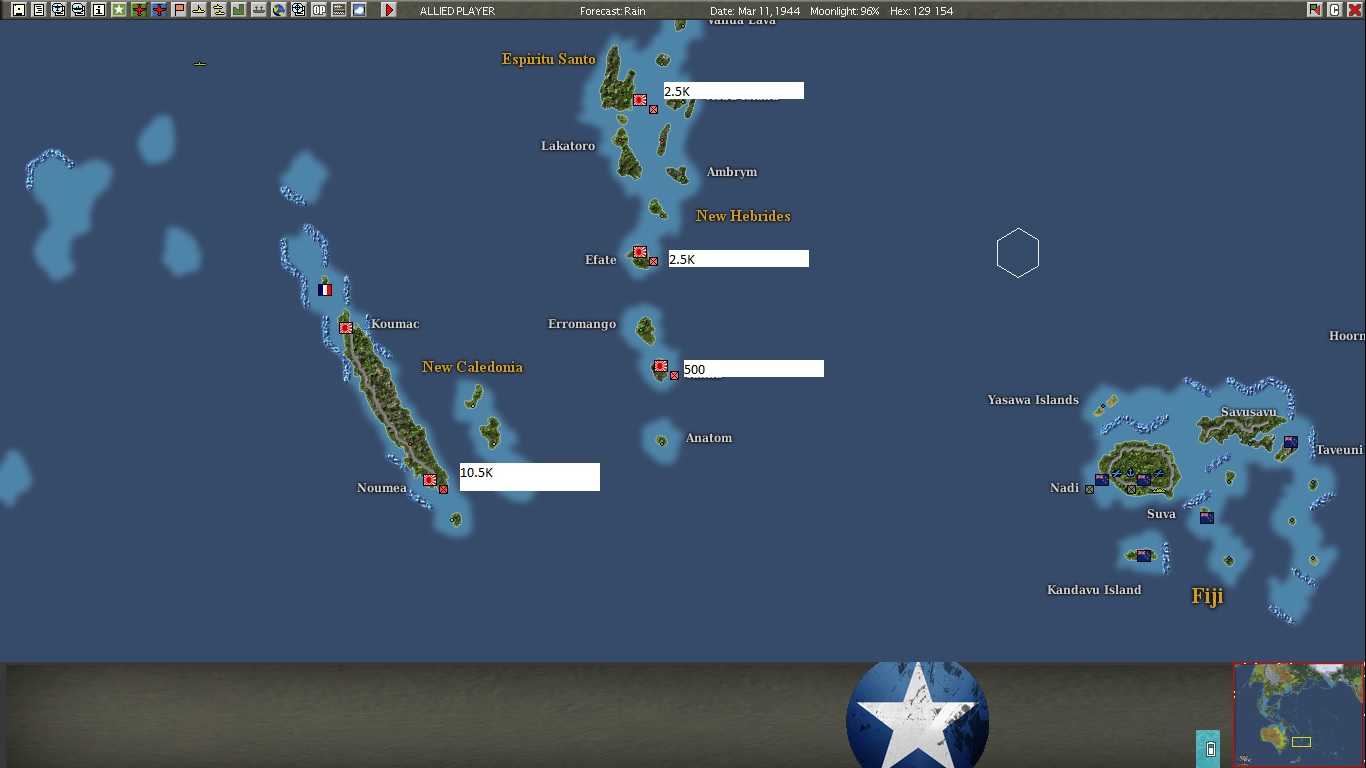Select the French flag north of Koumac
The image size is (1366, 768).
(325, 290)
